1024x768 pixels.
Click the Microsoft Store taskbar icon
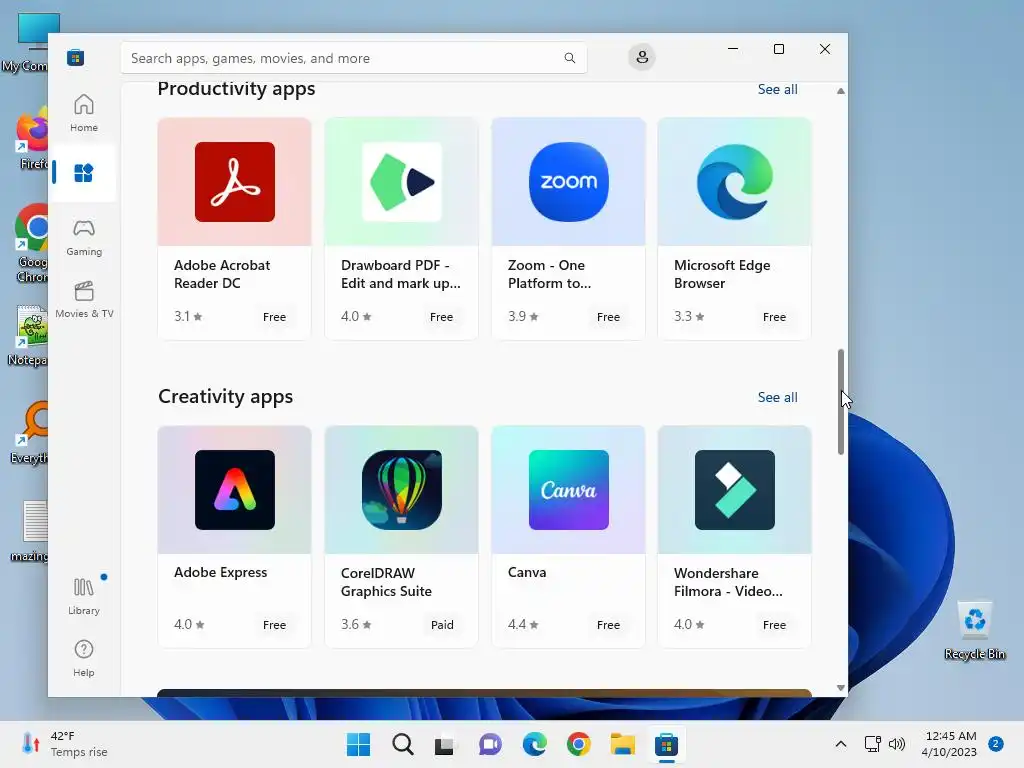coord(666,744)
